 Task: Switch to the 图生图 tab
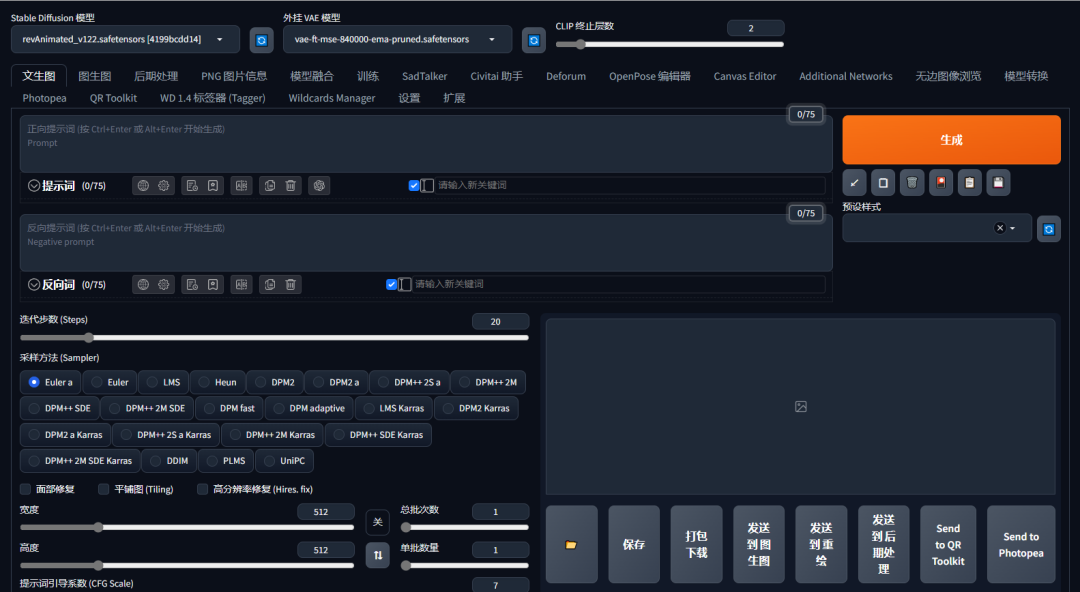[94, 76]
